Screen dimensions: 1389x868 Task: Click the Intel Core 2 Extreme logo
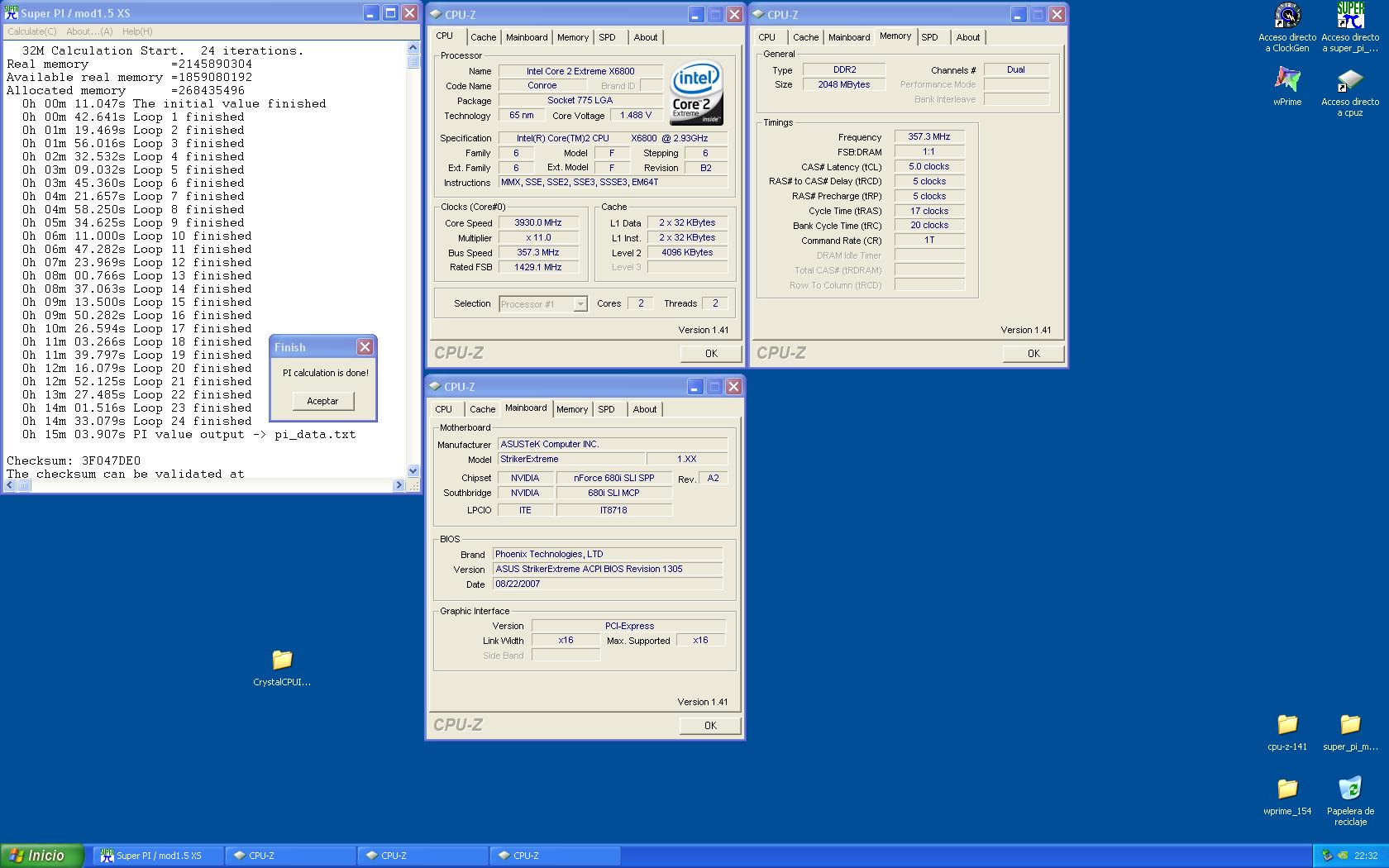point(697,93)
